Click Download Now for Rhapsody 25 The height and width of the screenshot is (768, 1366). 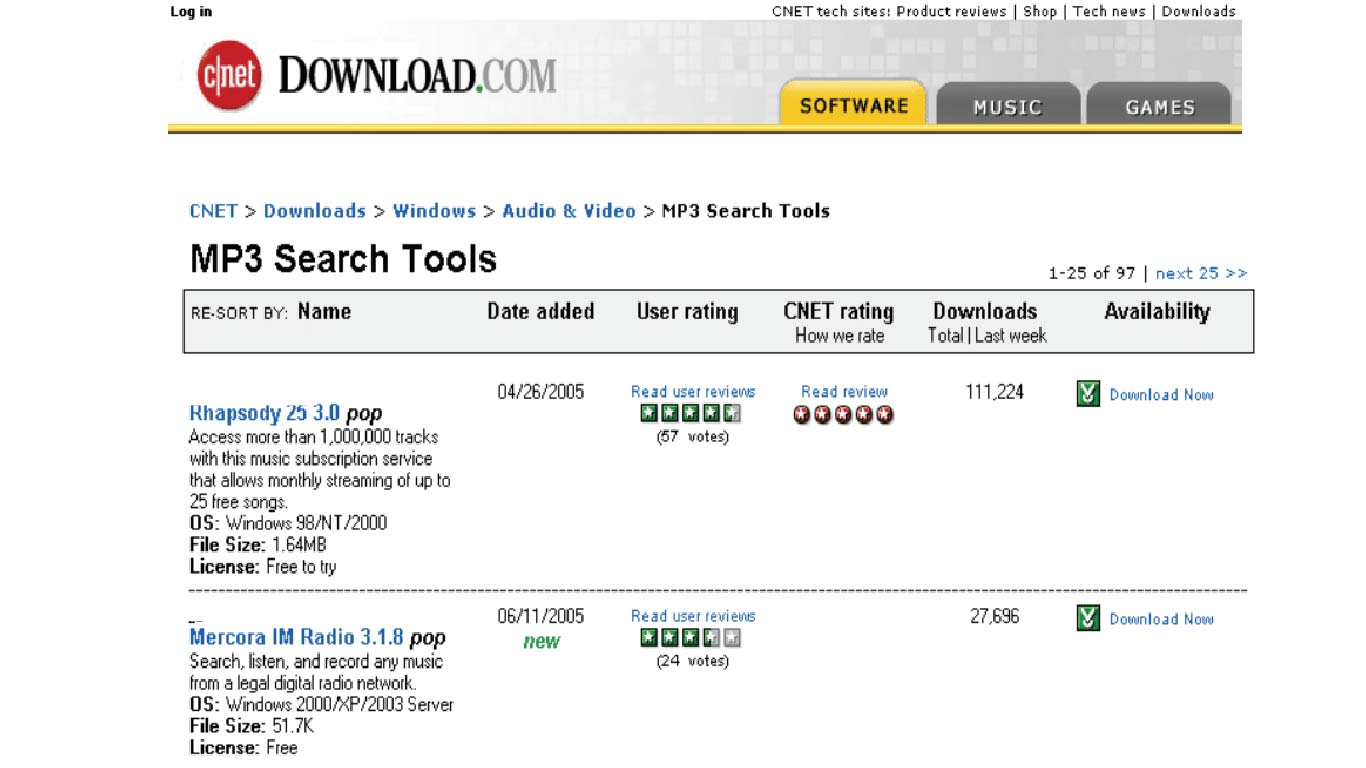(1161, 395)
